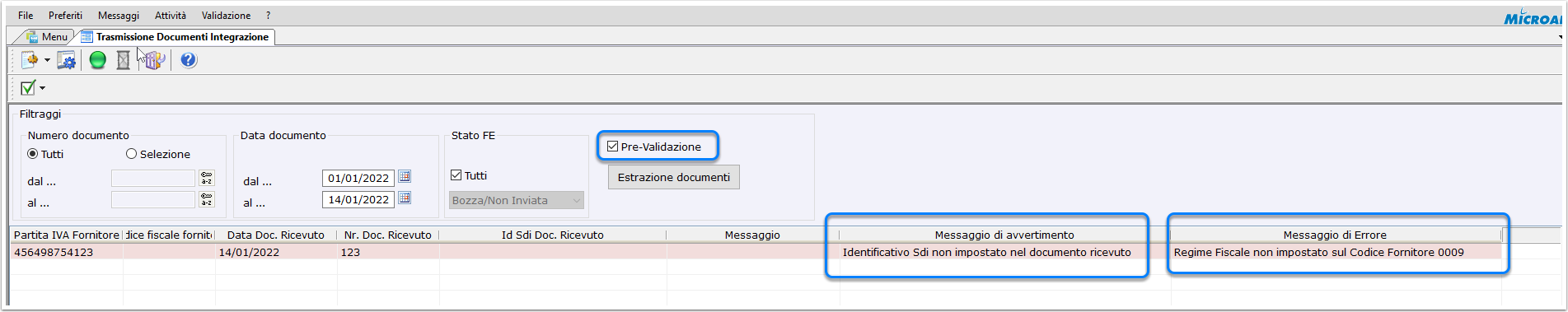Click Nr. Doc. Ricevuto column header
1568x312 pixels.
(x=388, y=235)
